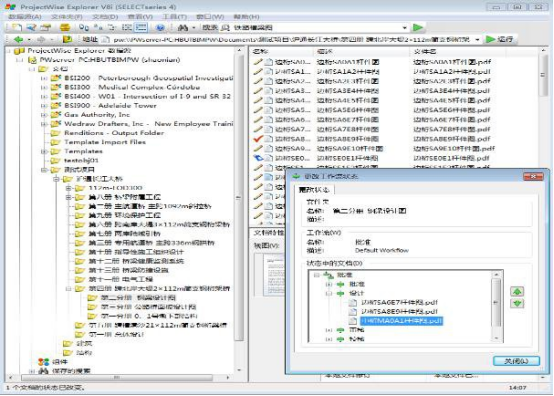Collapse the root workflow node in the dialog tree

point(317,275)
